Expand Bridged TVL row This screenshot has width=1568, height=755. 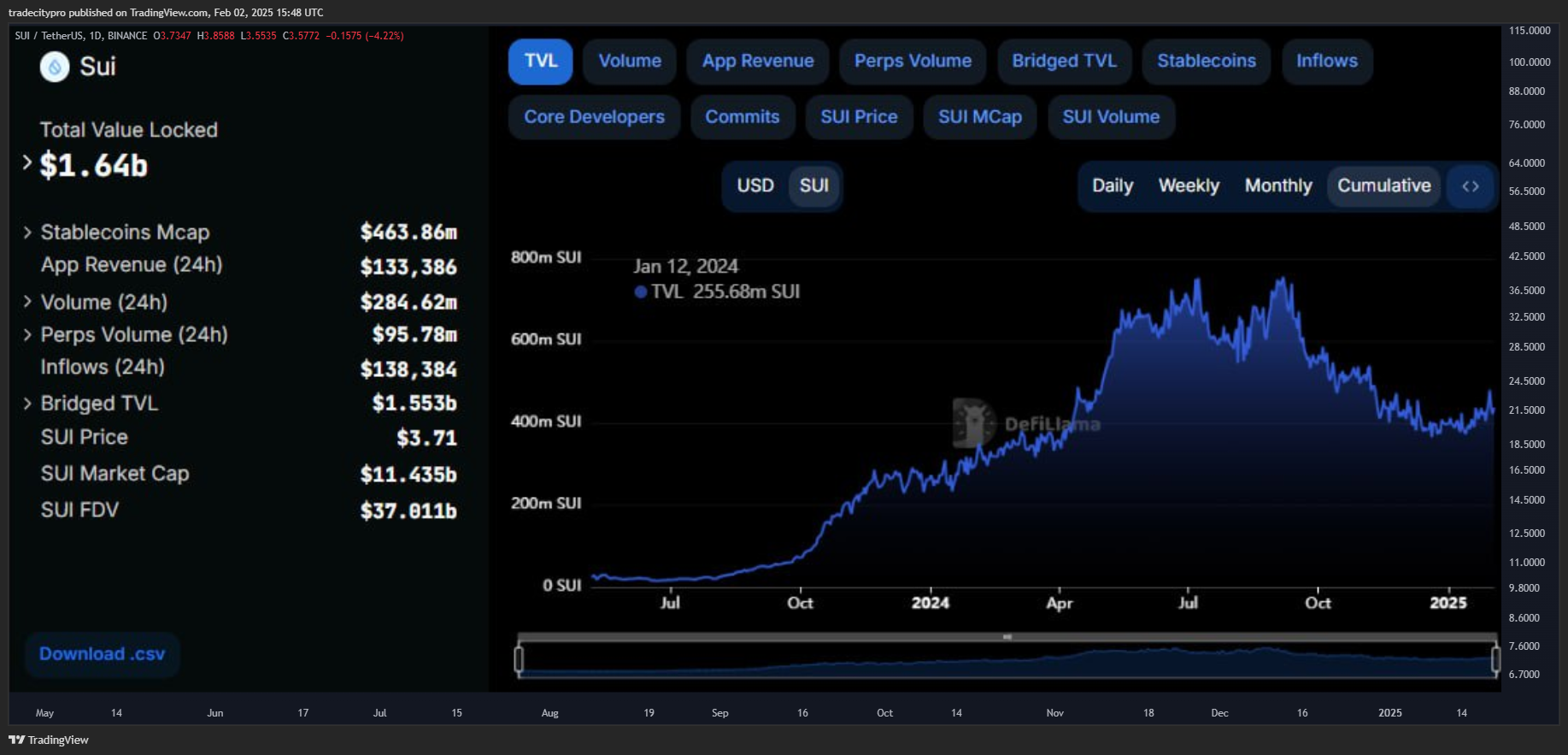tap(27, 403)
